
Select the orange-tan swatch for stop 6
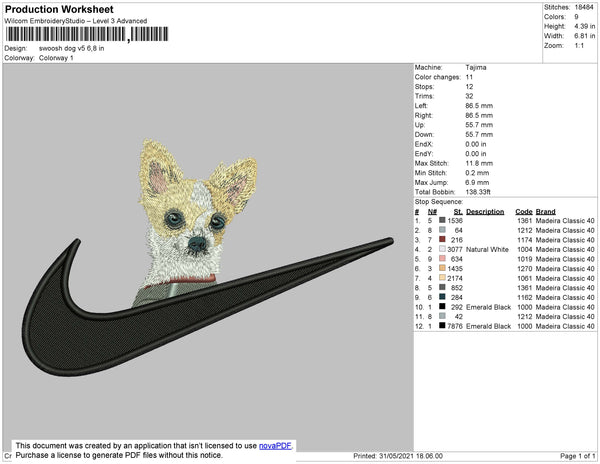[x=442, y=268]
